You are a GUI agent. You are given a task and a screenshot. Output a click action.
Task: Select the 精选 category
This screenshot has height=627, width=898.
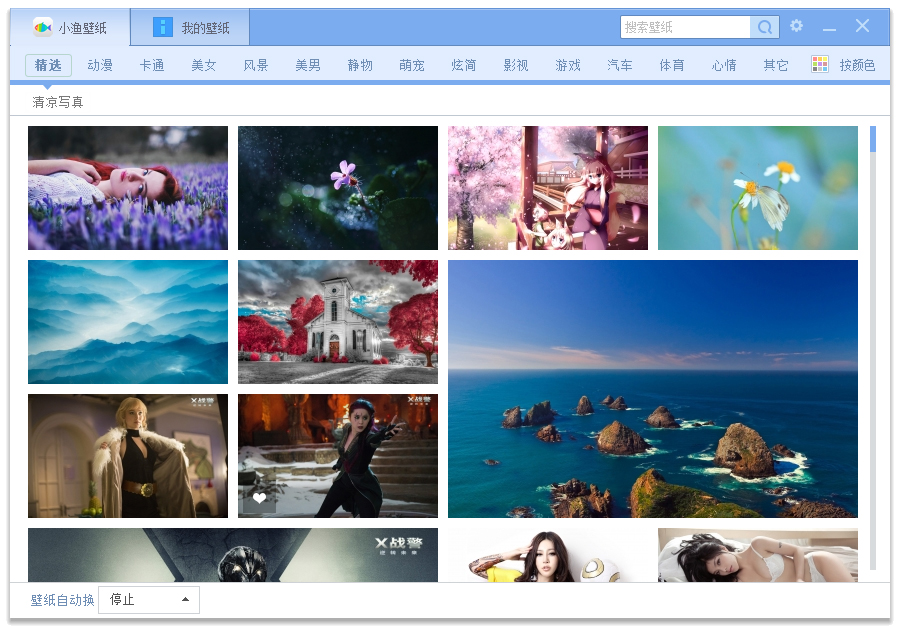pyautogui.click(x=48, y=65)
